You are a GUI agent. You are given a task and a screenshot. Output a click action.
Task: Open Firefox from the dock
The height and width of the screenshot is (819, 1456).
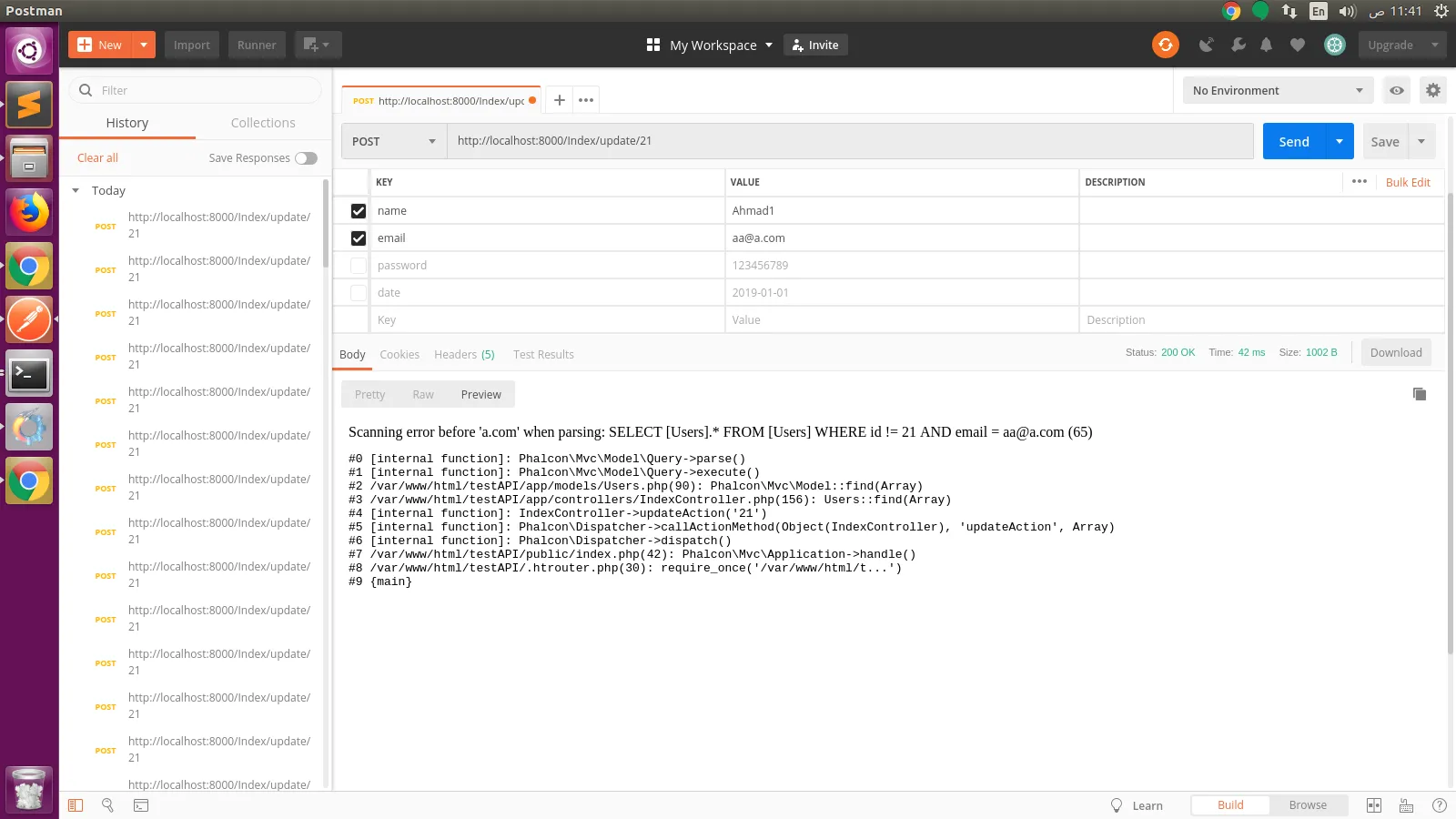click(x=29, y=212)
